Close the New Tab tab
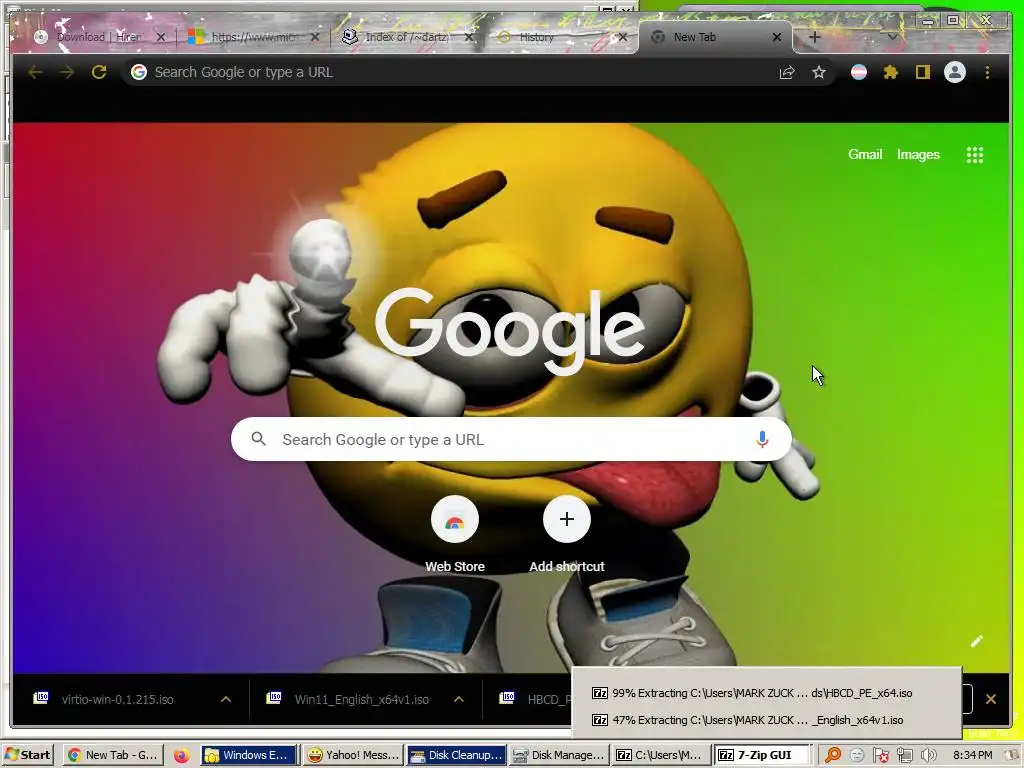The width and height of the screenshot is (1024, 768). coord(776,37)
